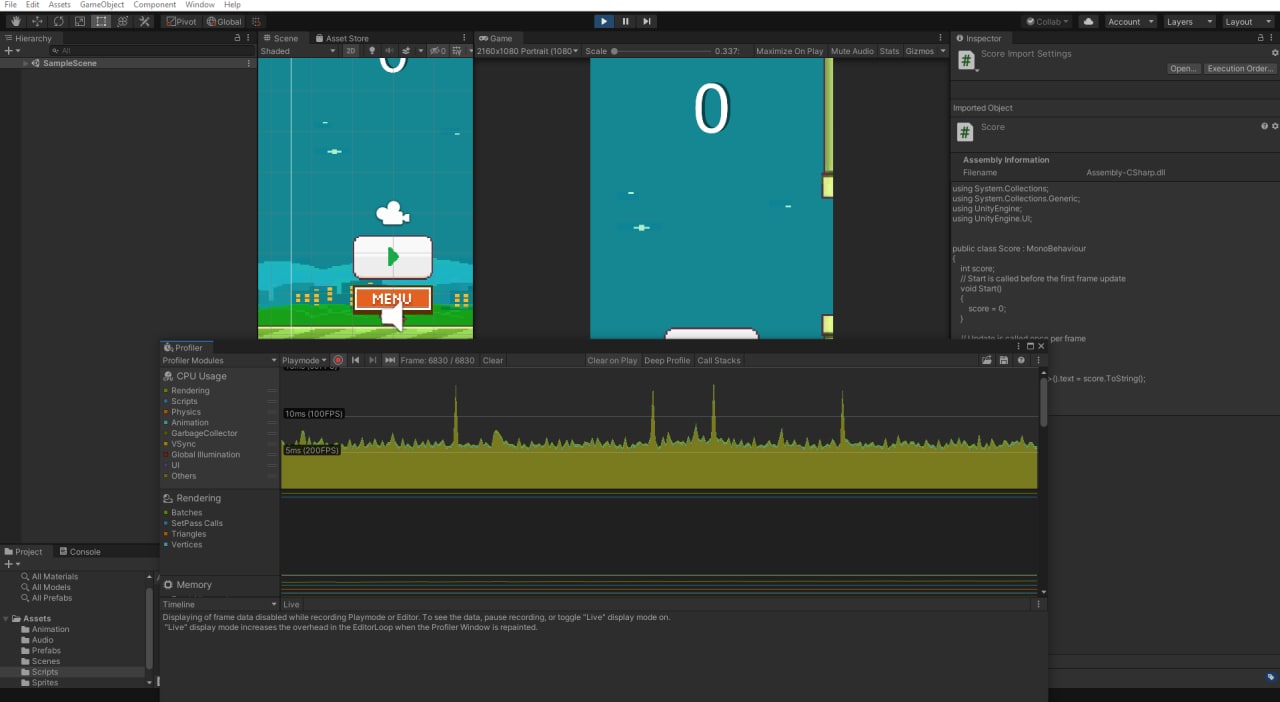Click the Pause button
The image size is (1280, 702).
tap(626, 21)
